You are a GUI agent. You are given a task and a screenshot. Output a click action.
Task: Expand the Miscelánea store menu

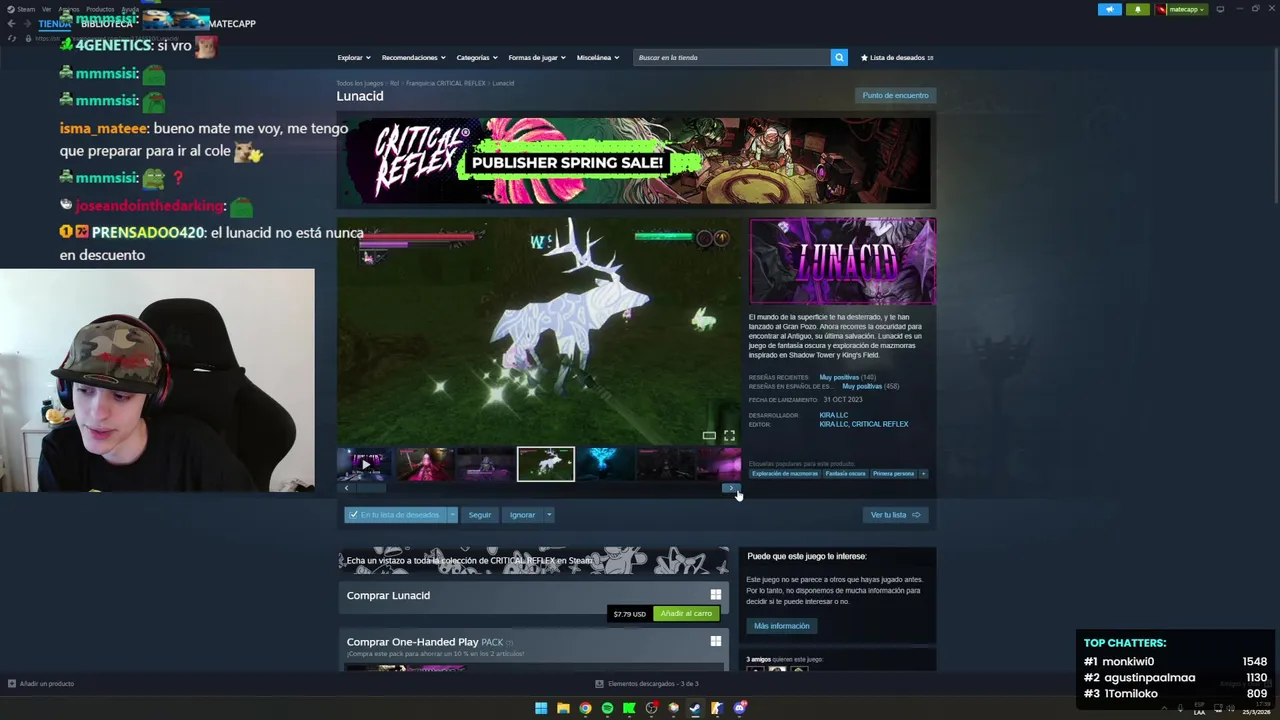(x=598, y=57)
